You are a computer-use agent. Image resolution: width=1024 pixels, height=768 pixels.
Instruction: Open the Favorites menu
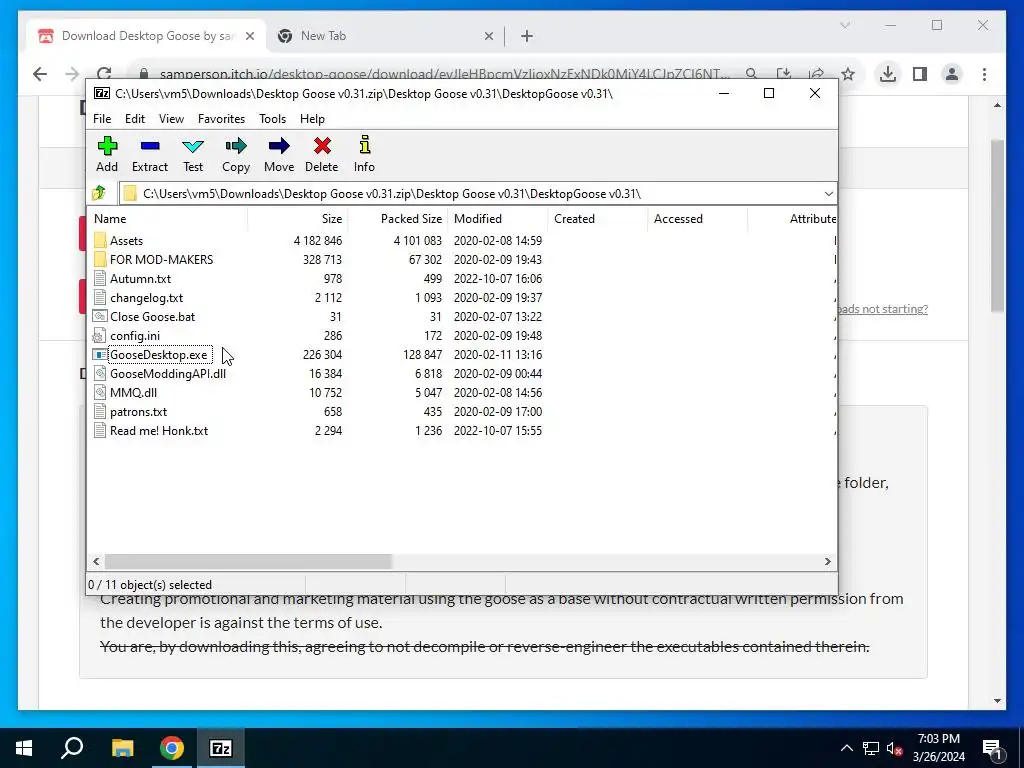pos(221,119)
